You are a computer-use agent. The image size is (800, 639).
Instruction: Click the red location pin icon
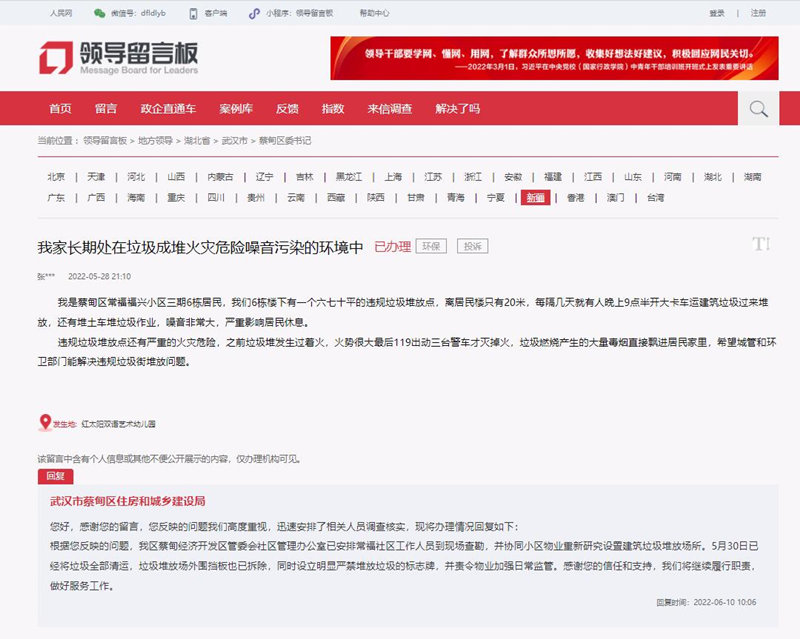point(44,423)
